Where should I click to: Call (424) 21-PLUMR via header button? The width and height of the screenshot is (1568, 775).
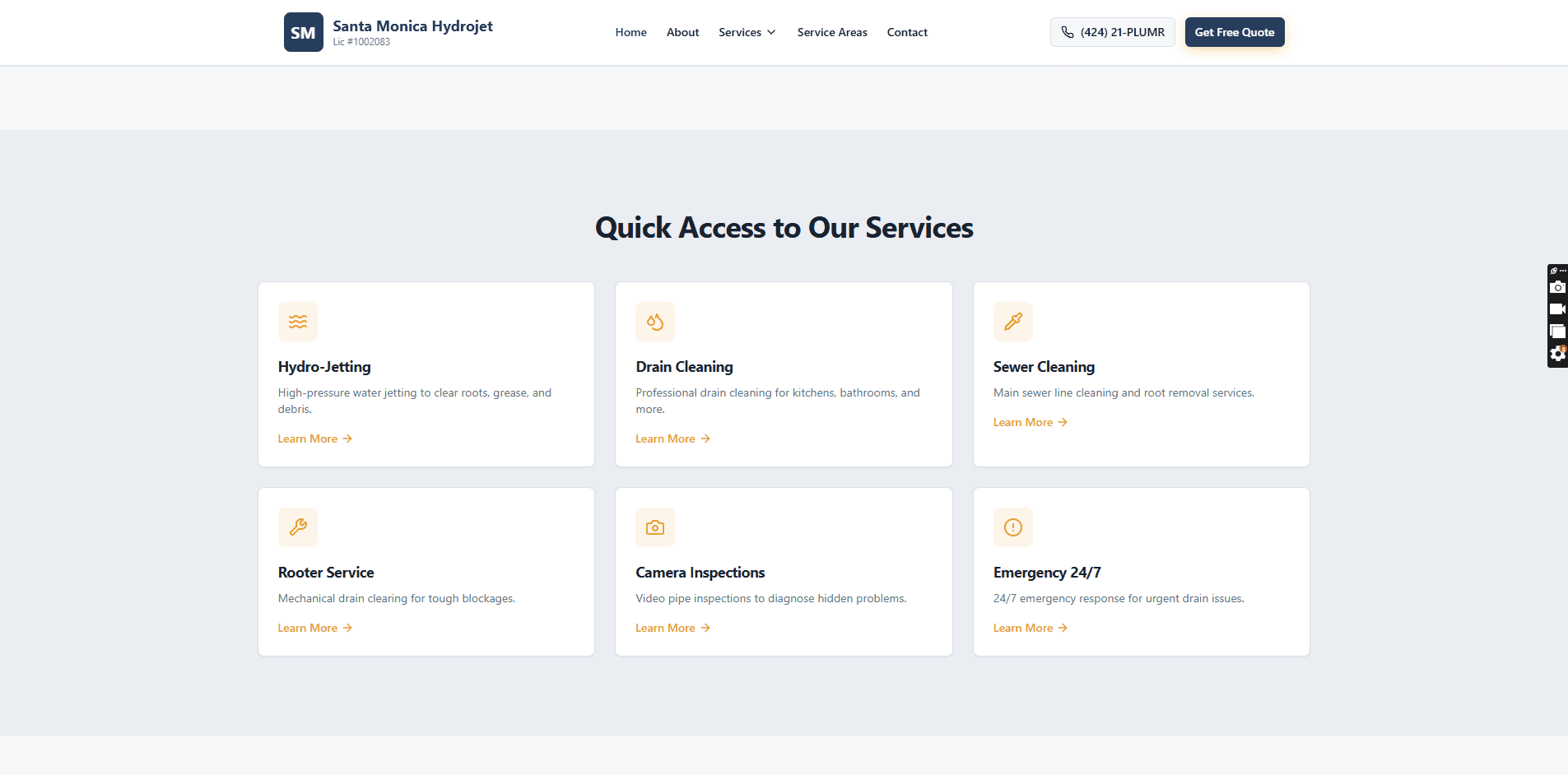pos(1112,32)
